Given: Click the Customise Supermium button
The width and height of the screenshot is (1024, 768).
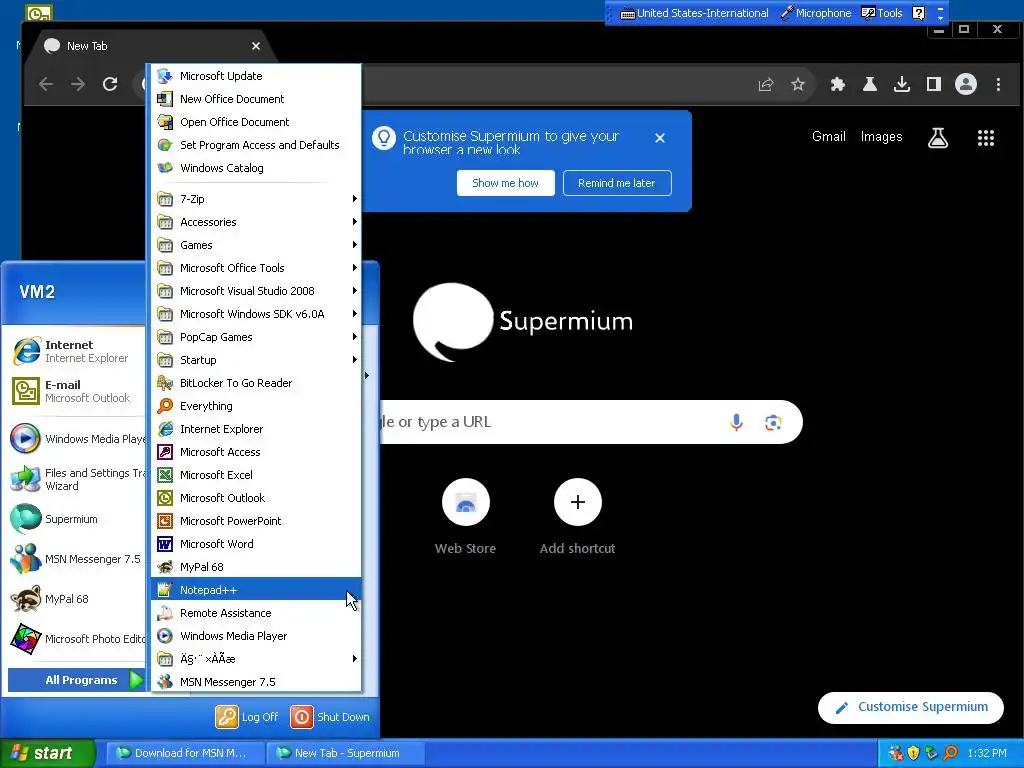Looking at the screenshot, I should tap(910, 707).
